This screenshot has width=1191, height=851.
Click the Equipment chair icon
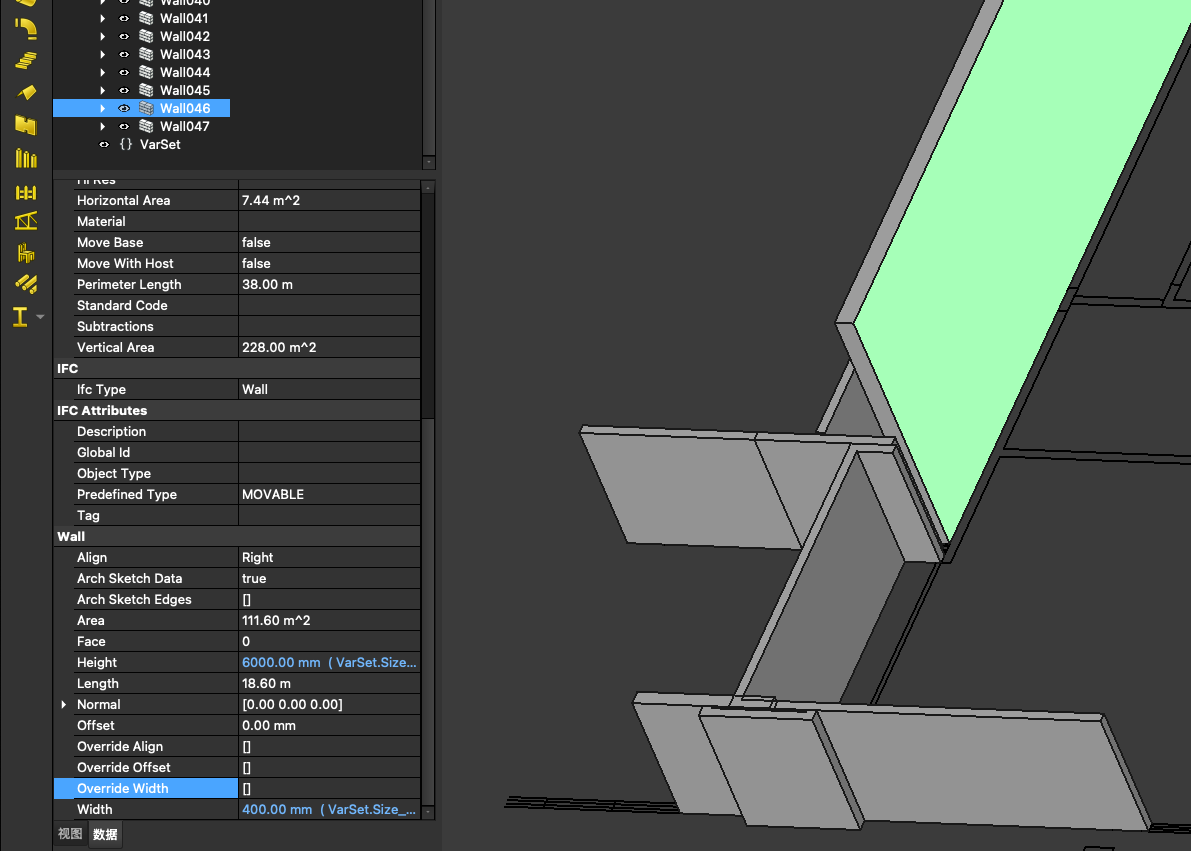[26, 253]
